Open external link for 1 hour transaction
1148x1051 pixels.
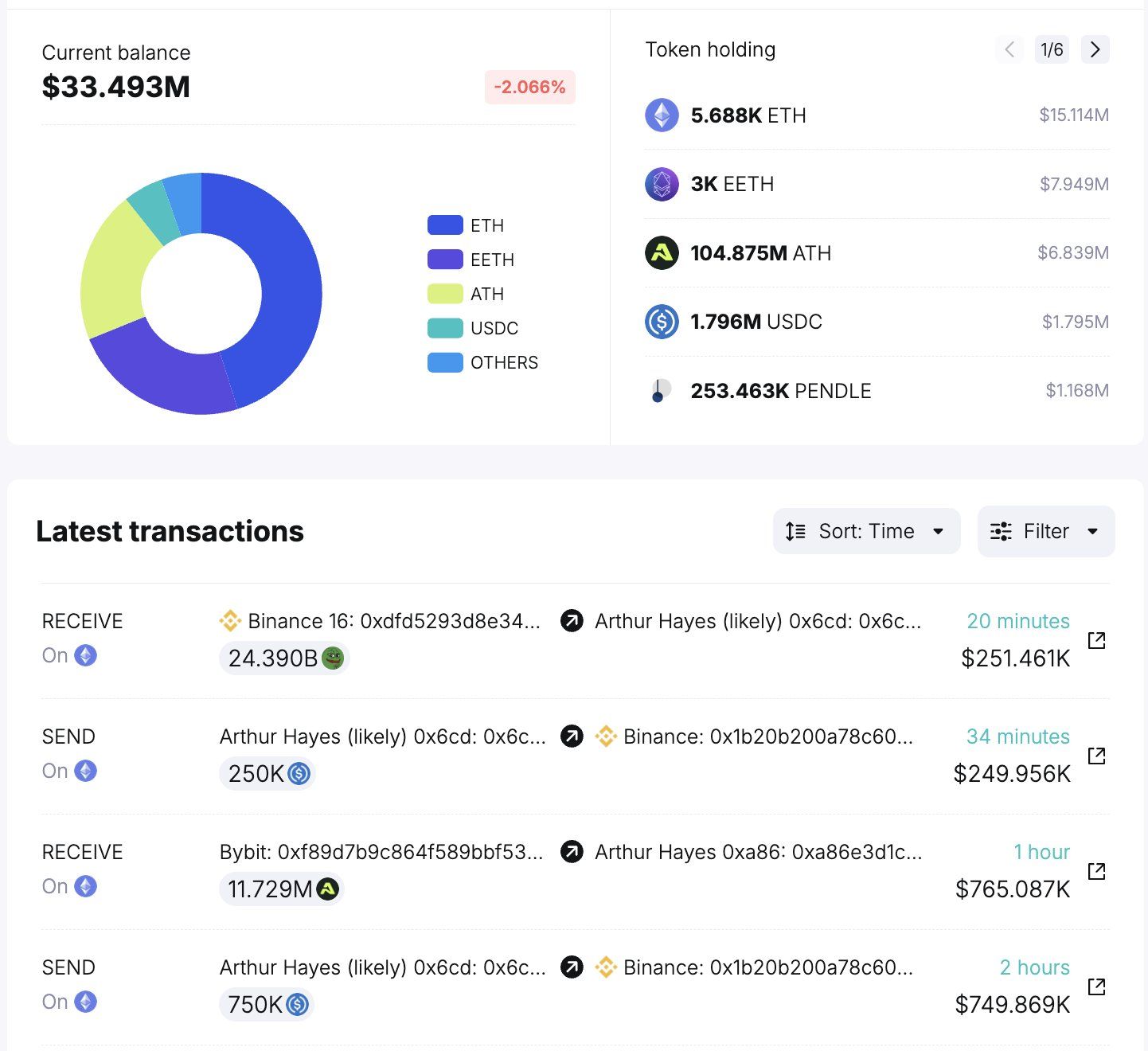pos(1096,871)
